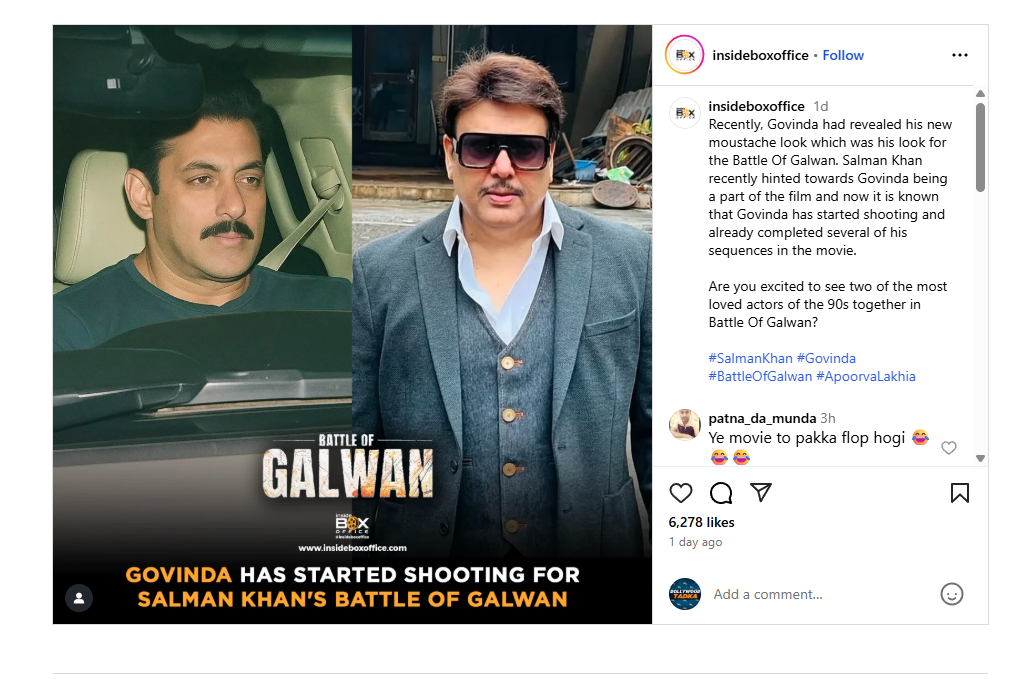The width and height of the screenshot is (1035, 695).
Task: Open insideboxoffice profile picture in header
Action: [685, 56]
